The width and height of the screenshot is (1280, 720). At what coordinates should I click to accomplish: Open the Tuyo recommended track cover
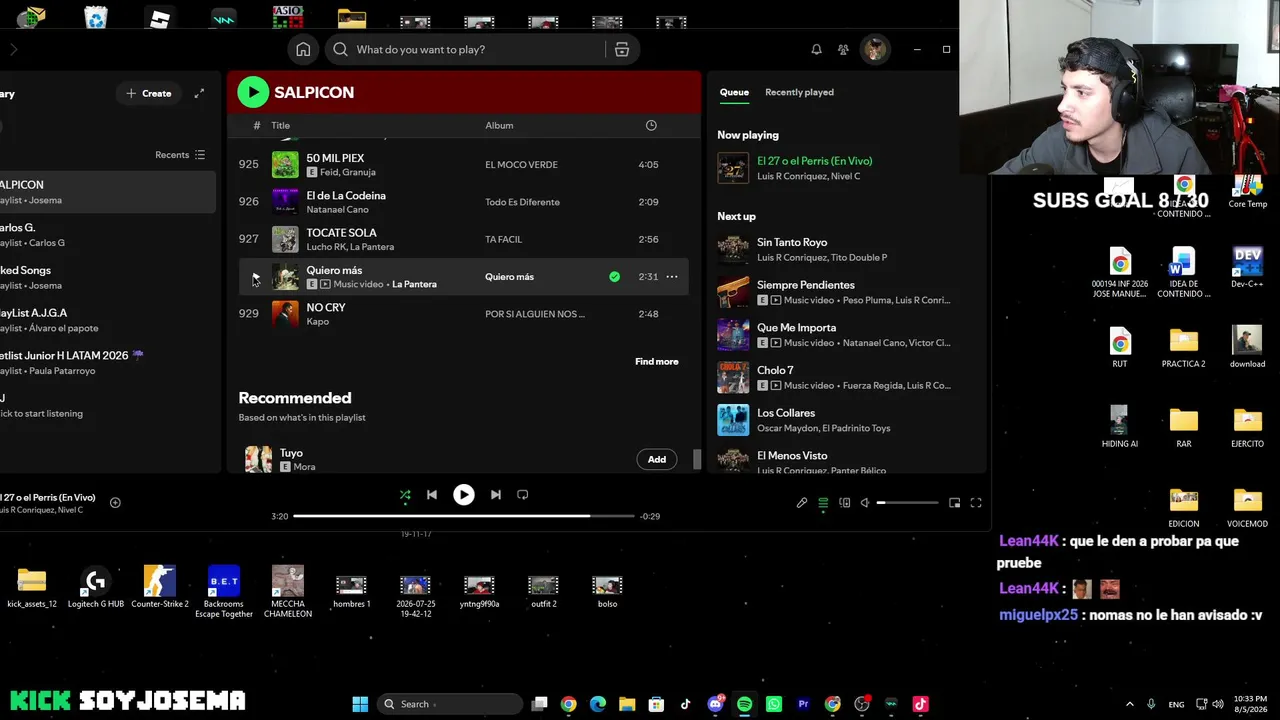pos(258,459)
